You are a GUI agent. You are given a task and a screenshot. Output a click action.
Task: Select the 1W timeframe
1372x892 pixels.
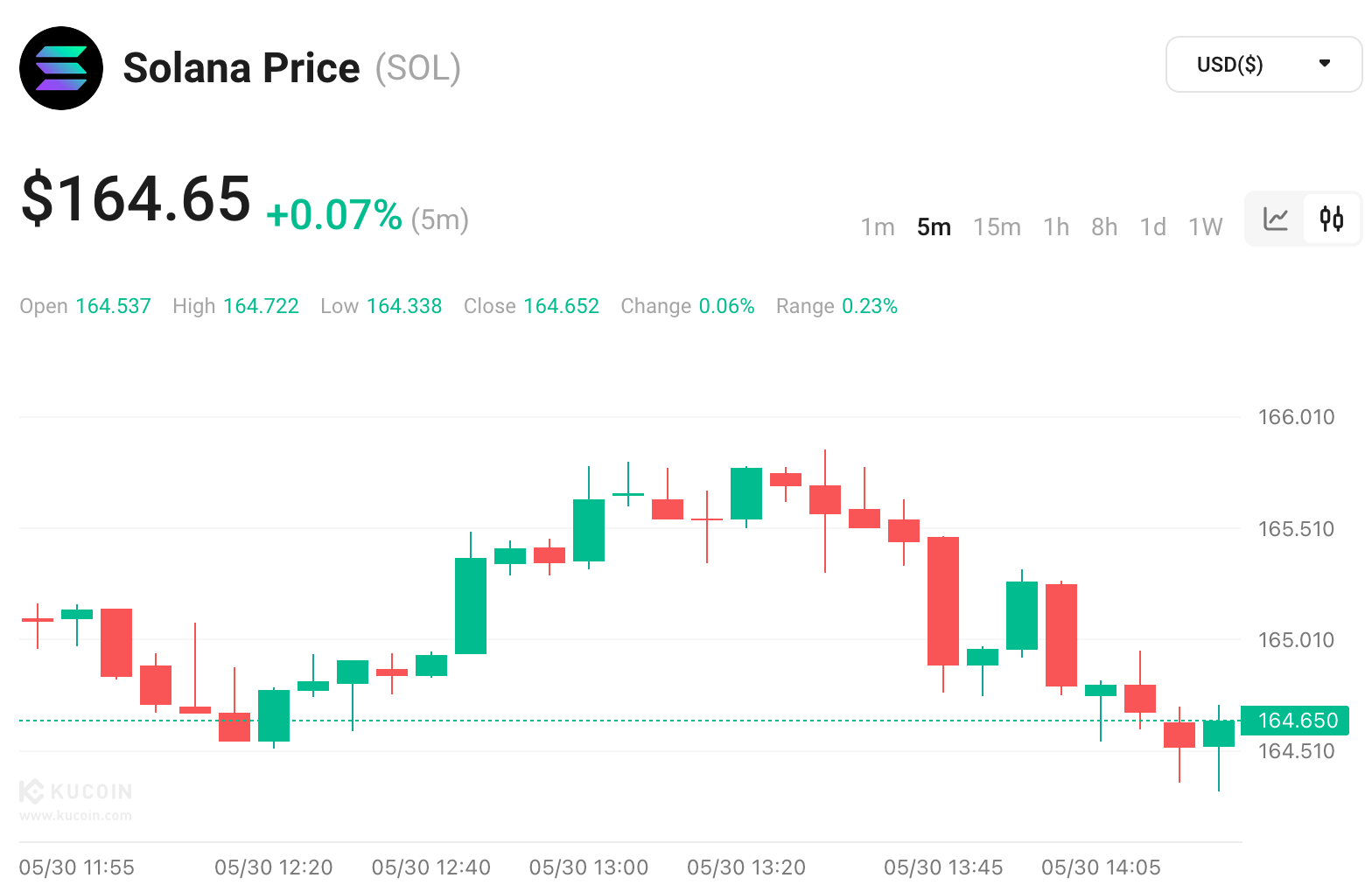coord(1205,227)
